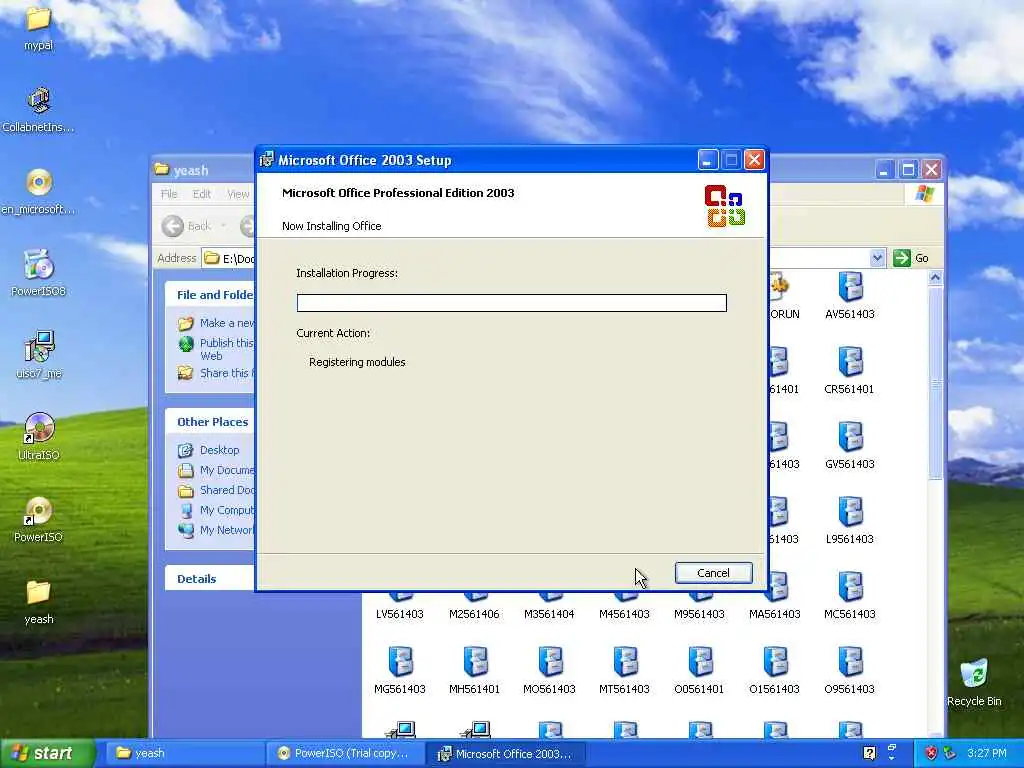Click the vertical scrollbar thumb in yeash
This screenshot has height=768, width=1024.
(x=935, y=383)
